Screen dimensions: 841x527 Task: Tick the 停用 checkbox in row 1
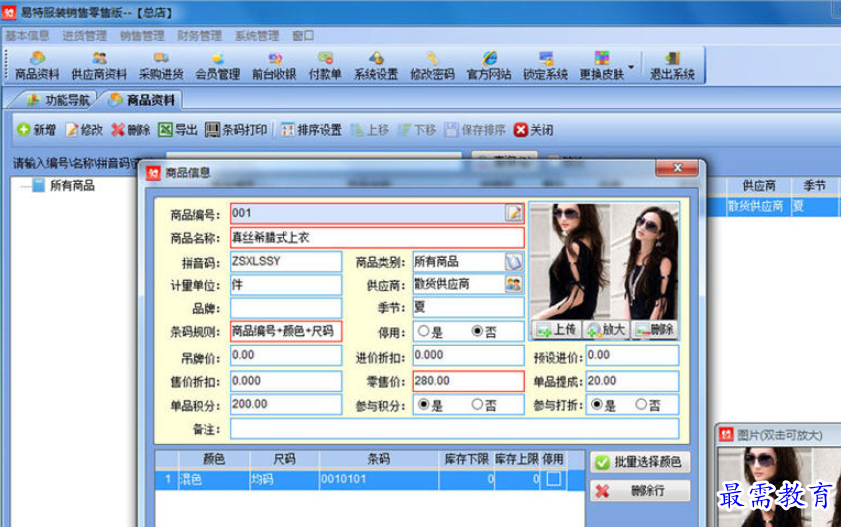554,479
